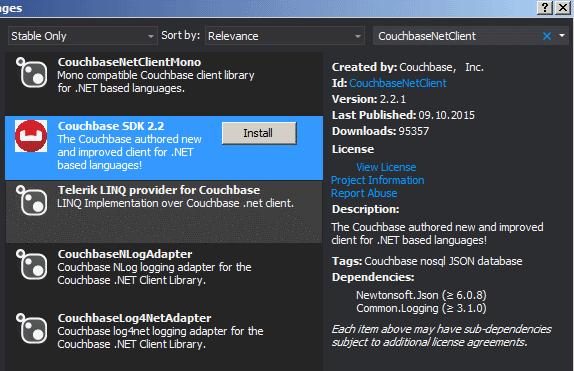574x371 pixels.
Task: Clear the search box with the X icon
Action: [547, 36]
